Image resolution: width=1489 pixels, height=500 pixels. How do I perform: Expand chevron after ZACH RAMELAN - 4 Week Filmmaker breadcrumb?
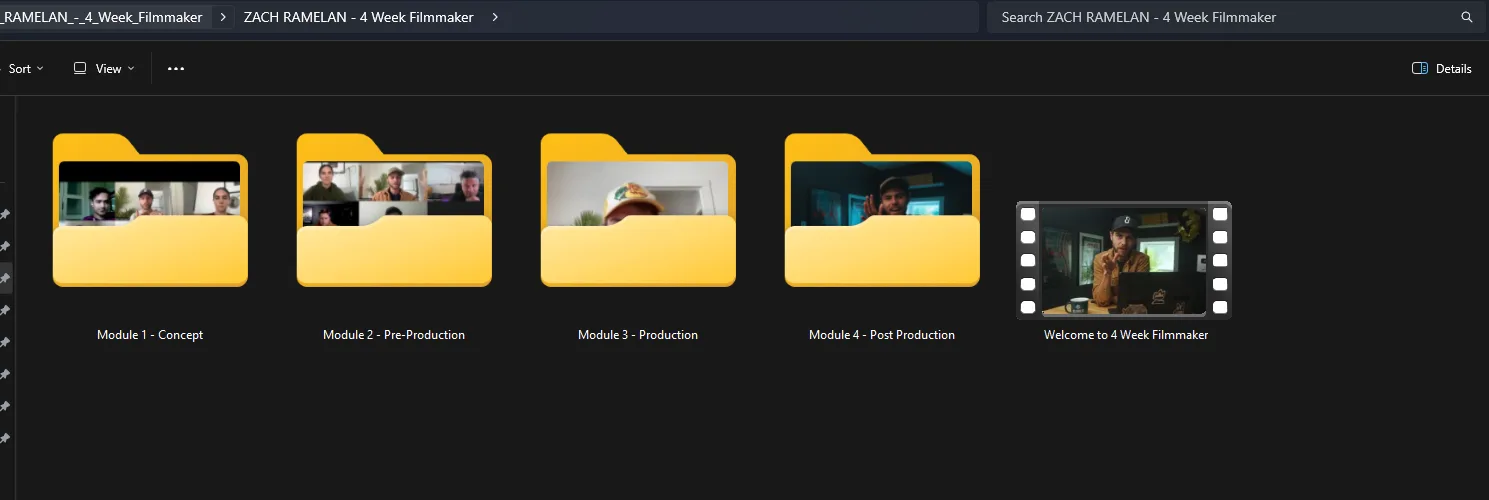coord(495,17)
